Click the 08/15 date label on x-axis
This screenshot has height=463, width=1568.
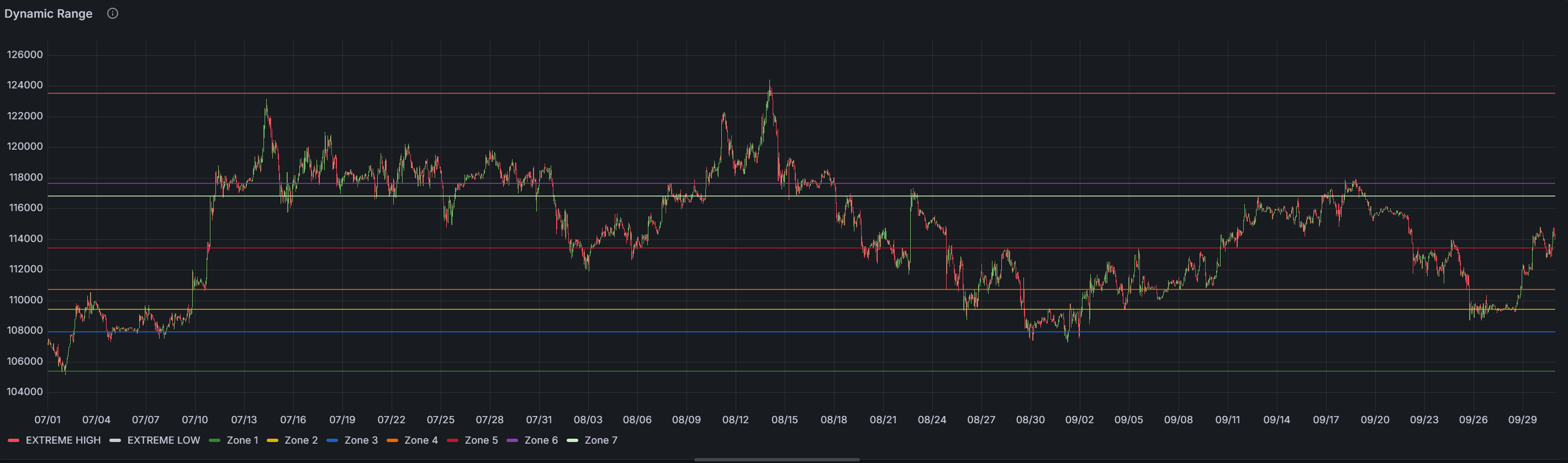(x=784, y=420)
